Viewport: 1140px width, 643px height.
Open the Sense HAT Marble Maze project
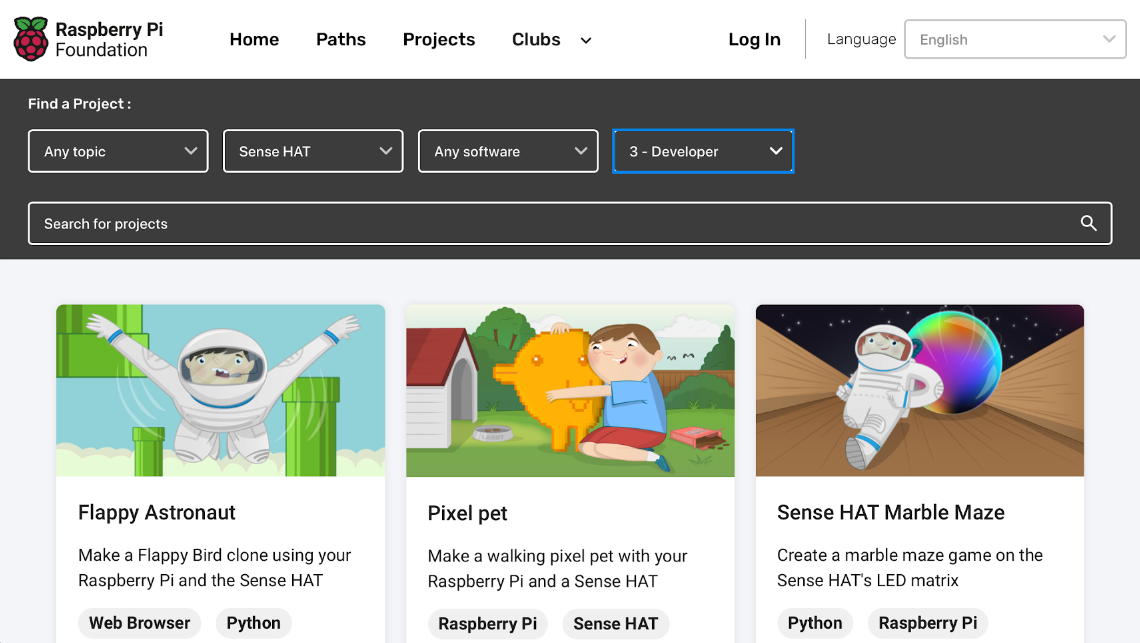(x=890, y=512)
